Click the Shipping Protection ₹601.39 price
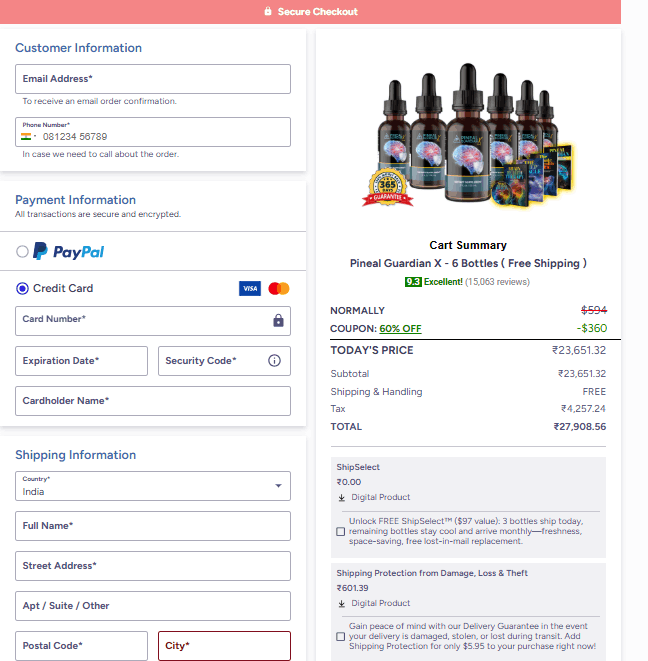 352,588
